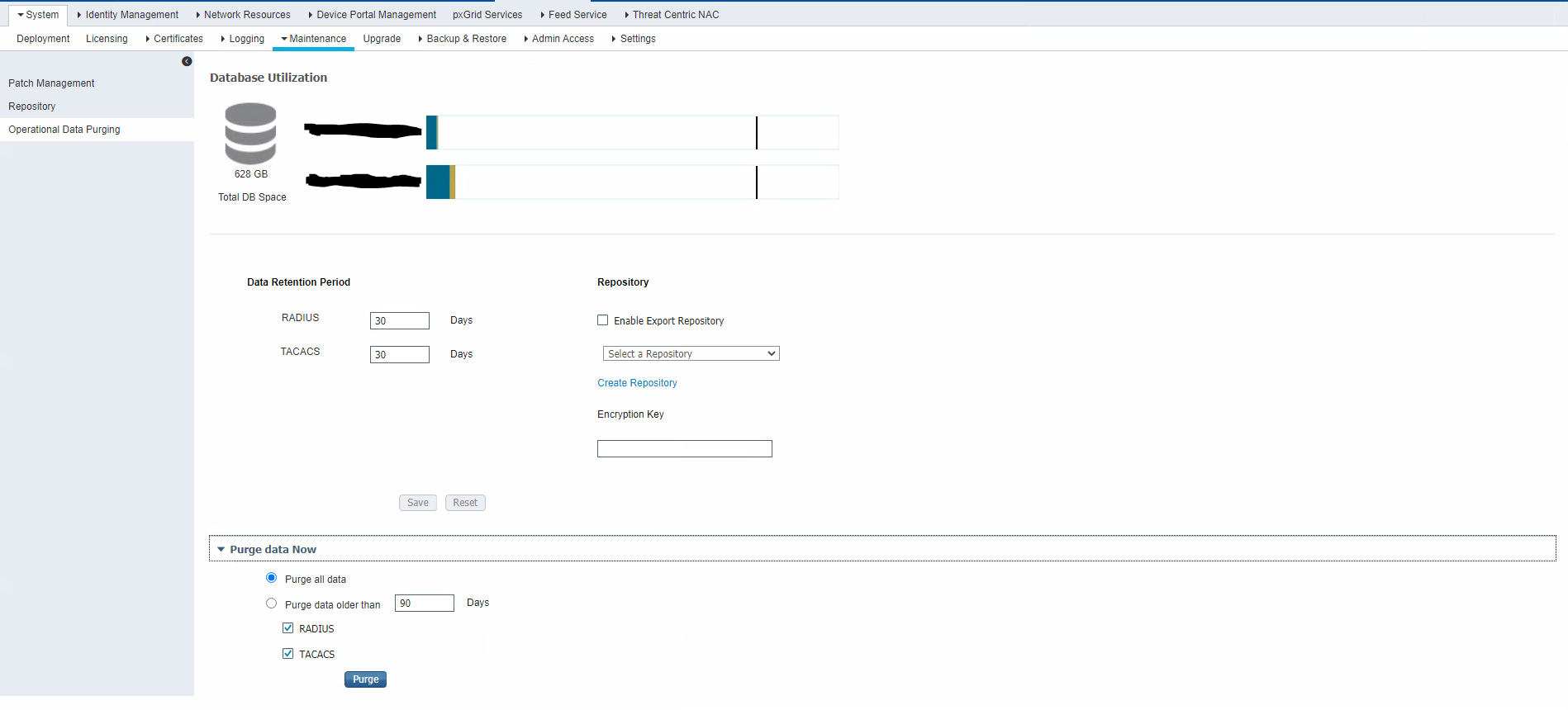Click the first database utilization bar
The image size is (1568, 710).
[632, 132]
